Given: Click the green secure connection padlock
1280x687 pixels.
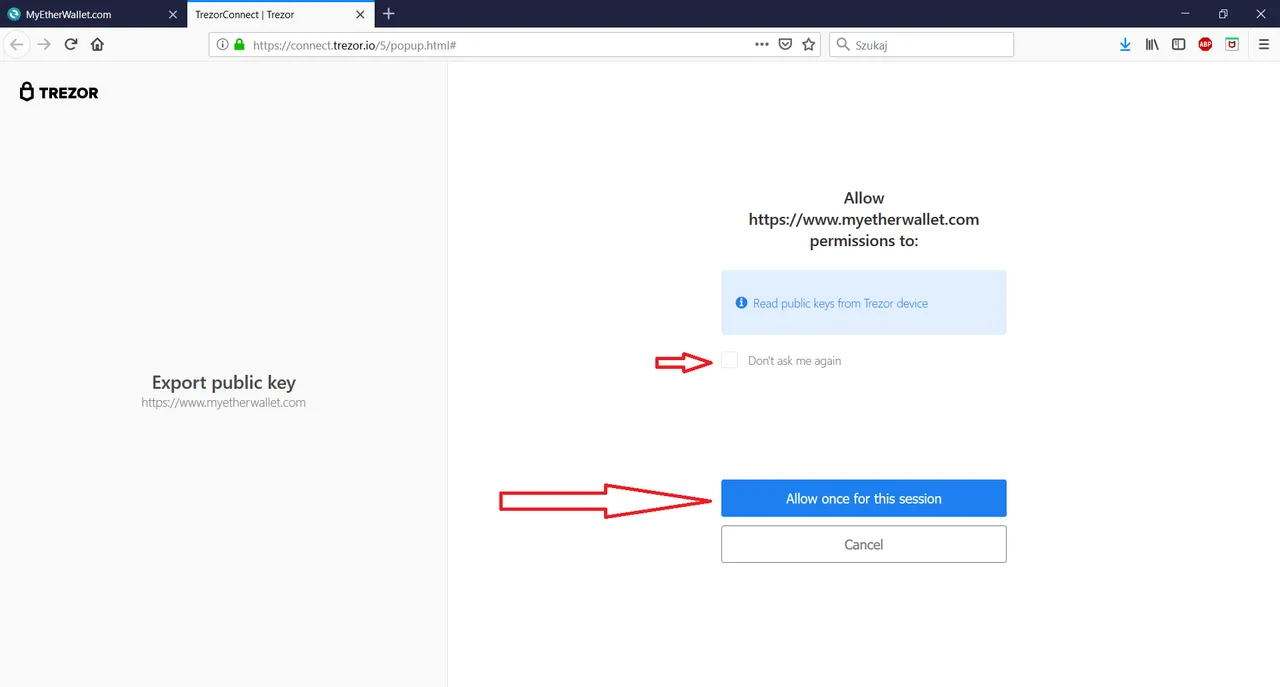Looking at the screenshot, I should point(239,45).
